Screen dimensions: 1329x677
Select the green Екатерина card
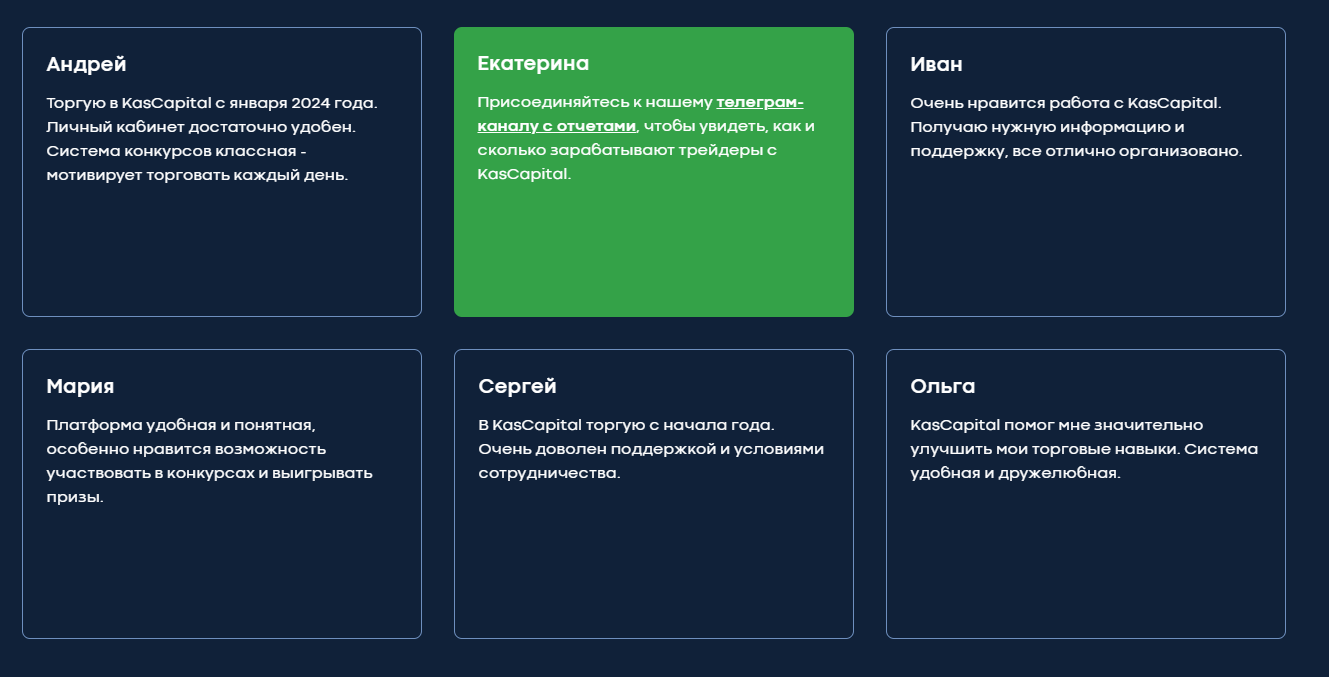pyautogui.click(x=654, y=172)
